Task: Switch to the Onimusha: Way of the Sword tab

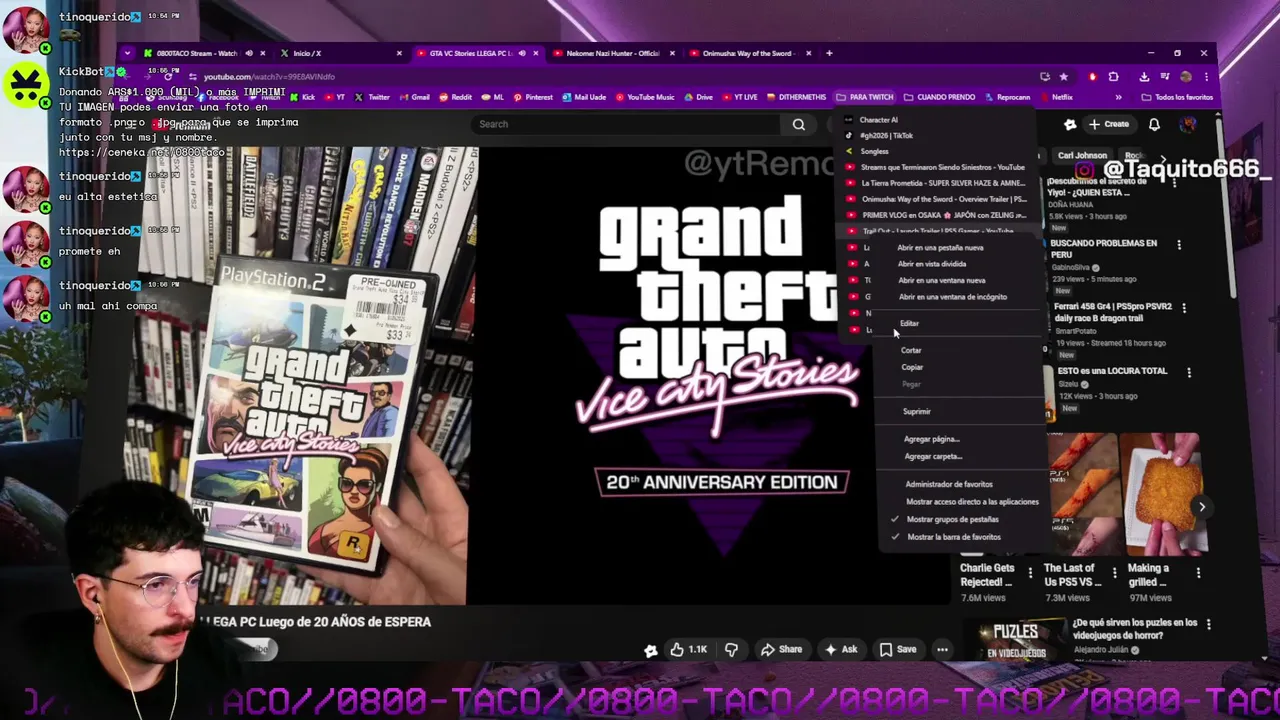Action: click(747, 53)
